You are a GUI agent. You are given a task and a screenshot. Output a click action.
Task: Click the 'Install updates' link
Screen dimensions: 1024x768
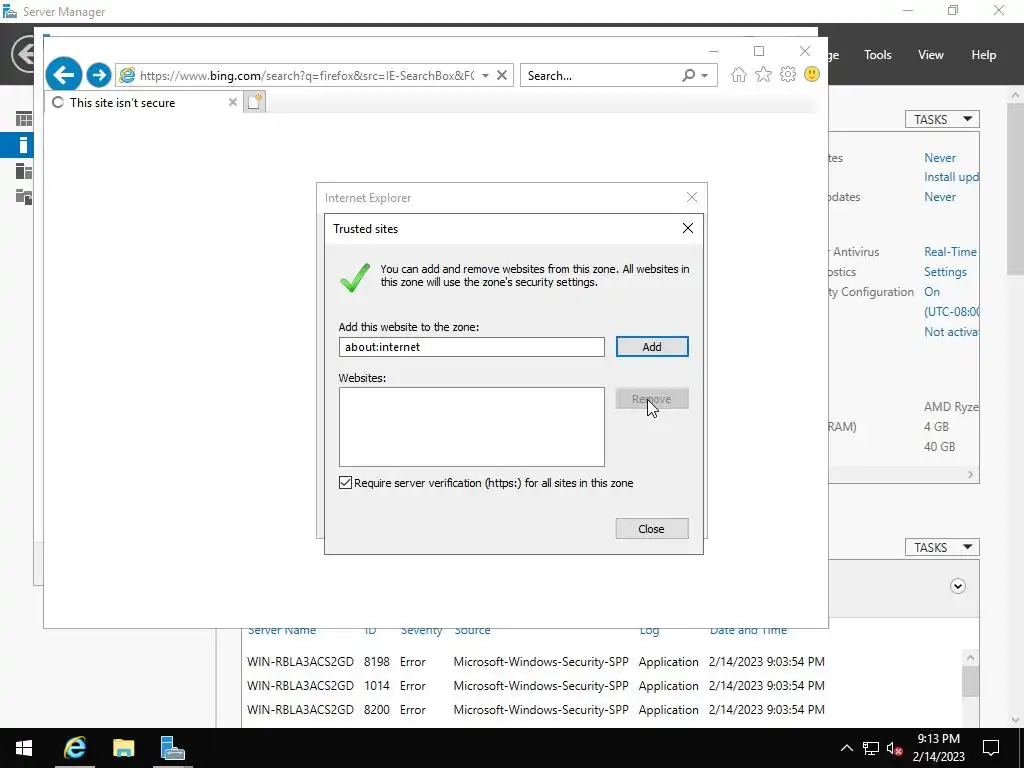coord(951,177)
